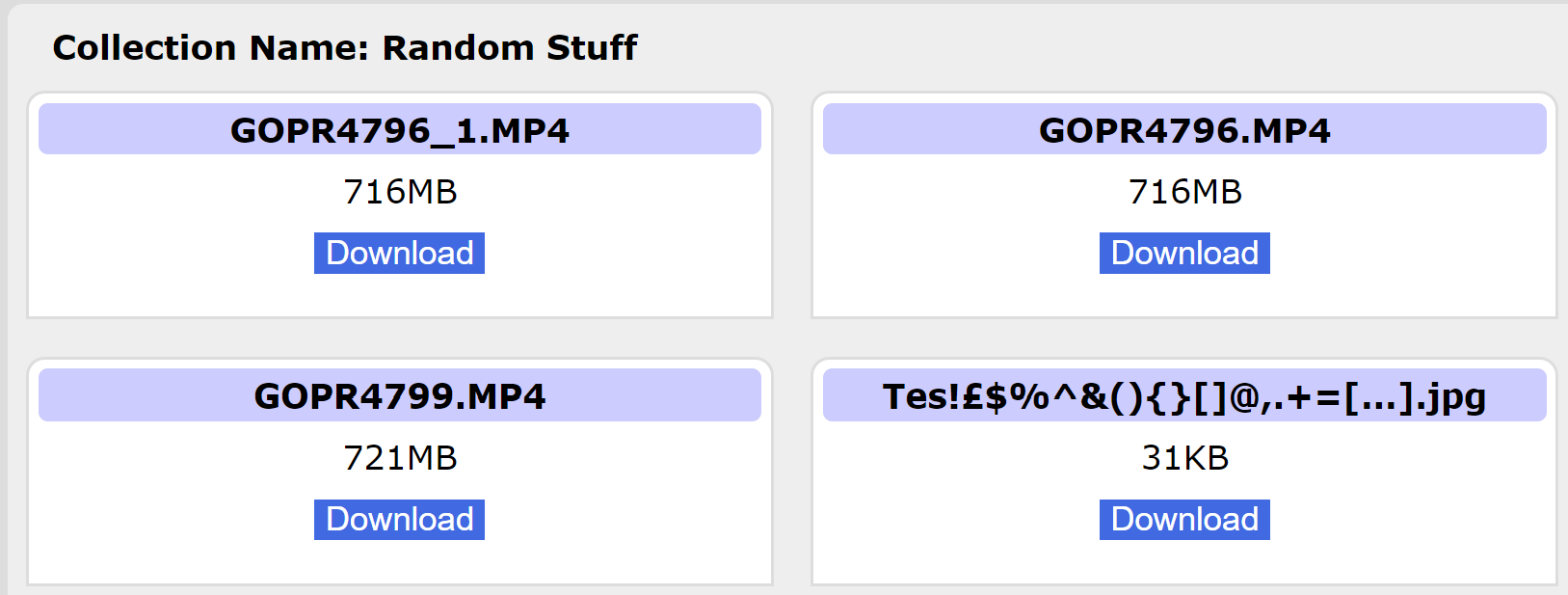Download the GOPR4796.MP4 video
1568x595 pixels.
point(1183,253)
